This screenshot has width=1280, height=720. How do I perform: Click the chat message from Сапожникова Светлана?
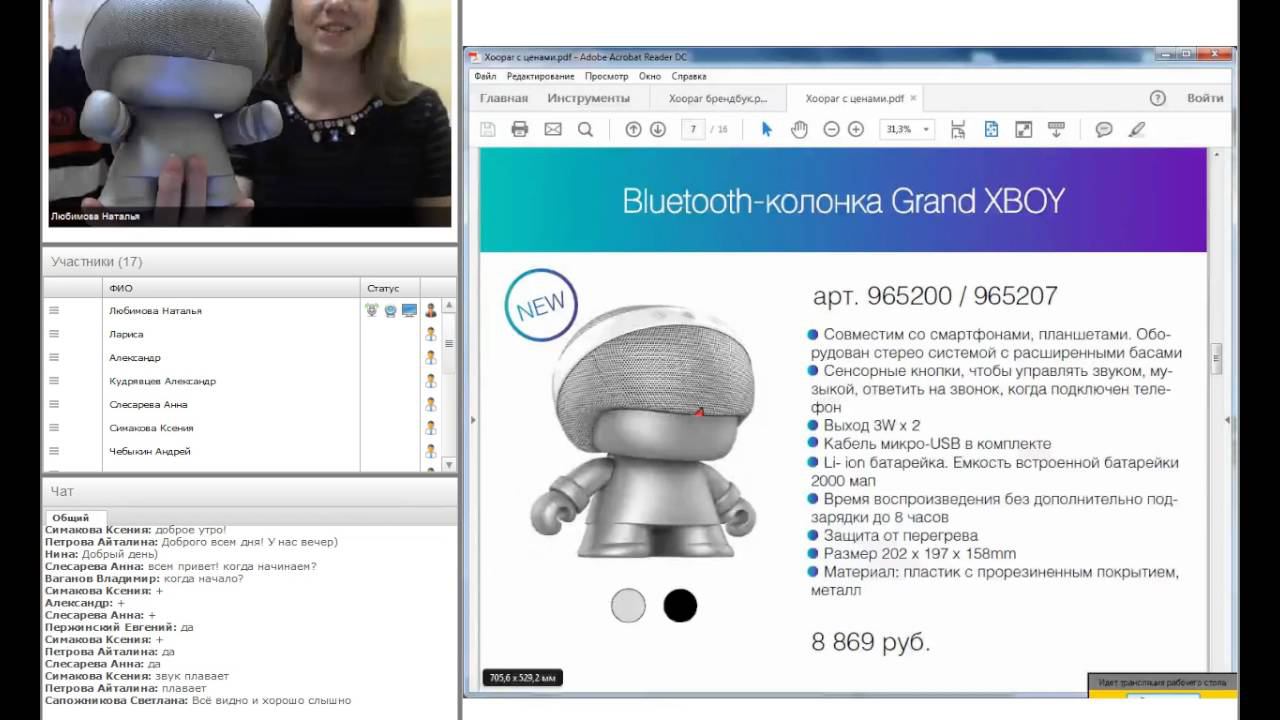click(198, 700)
